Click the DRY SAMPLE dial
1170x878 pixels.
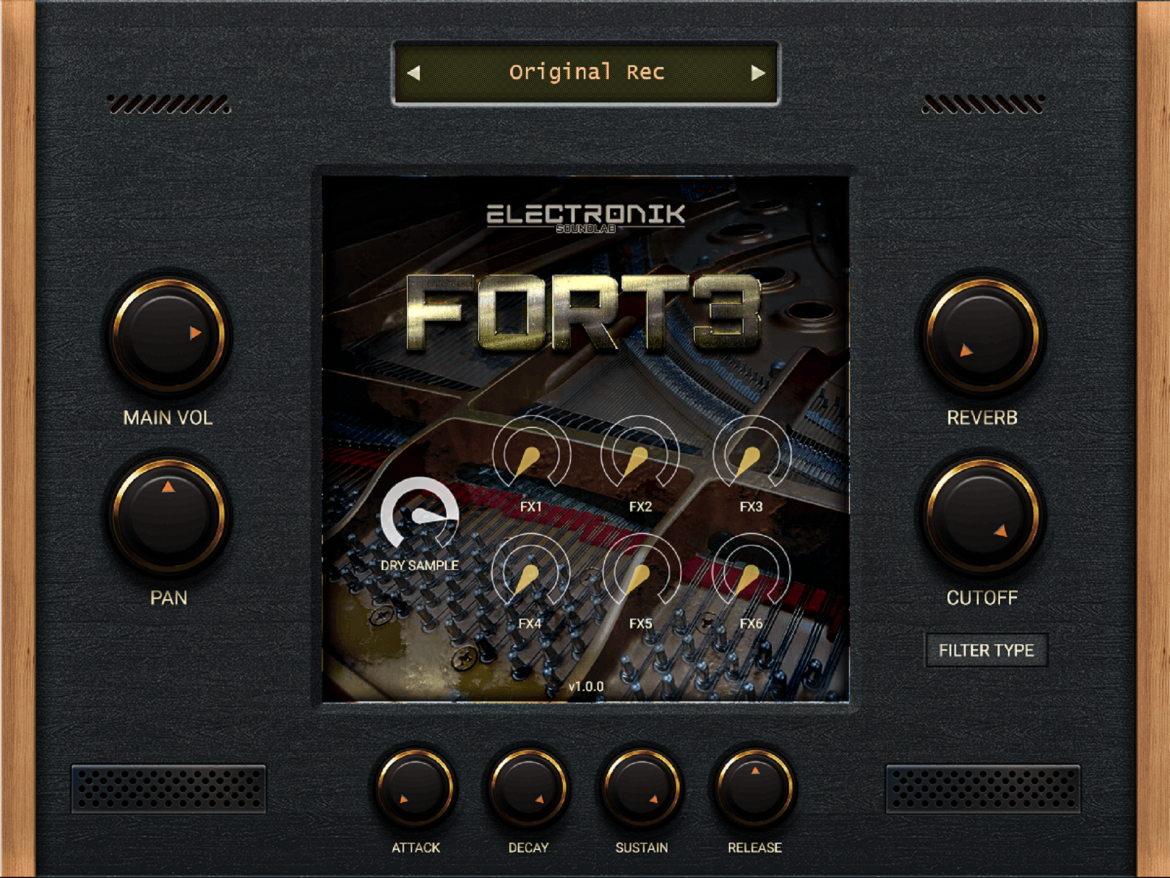point(419,515)
